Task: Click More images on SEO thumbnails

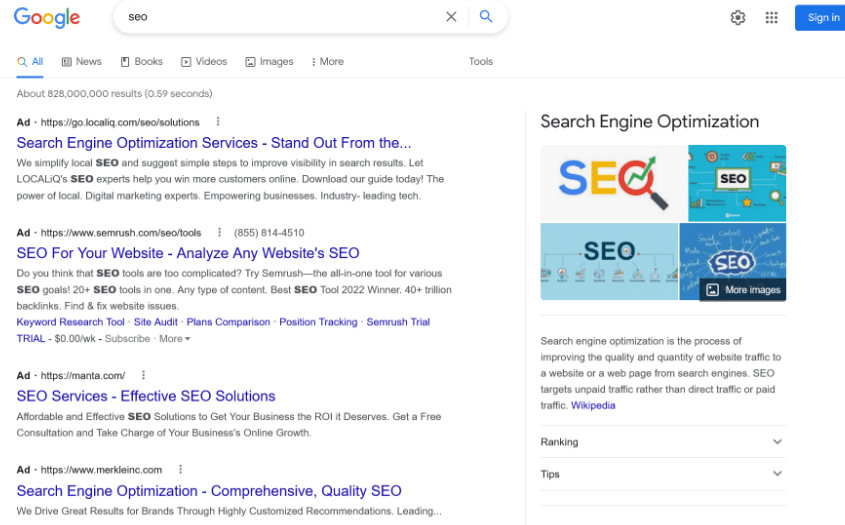Action: 743,290
